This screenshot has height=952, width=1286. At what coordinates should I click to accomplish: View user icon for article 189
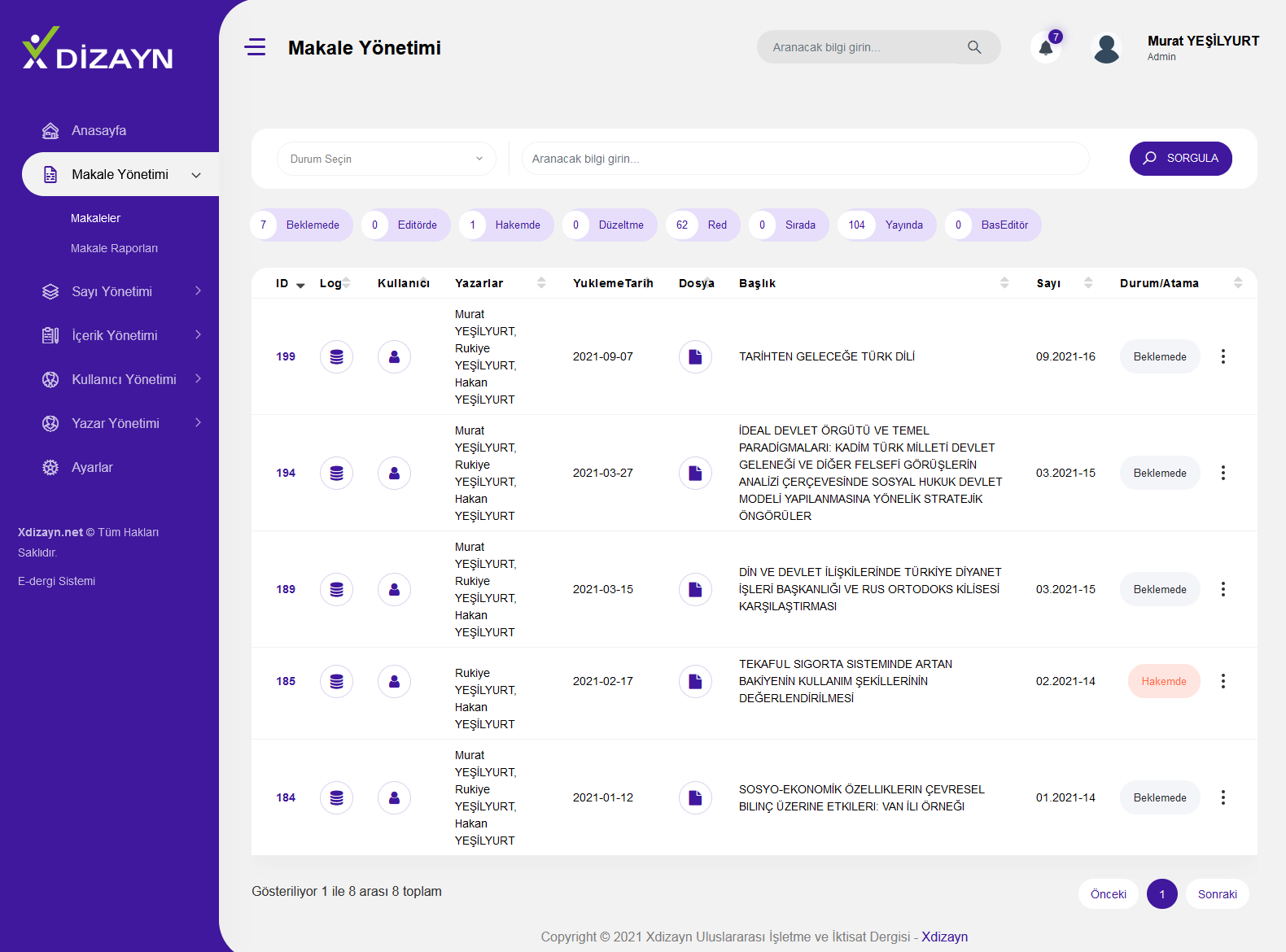(394, 589)
